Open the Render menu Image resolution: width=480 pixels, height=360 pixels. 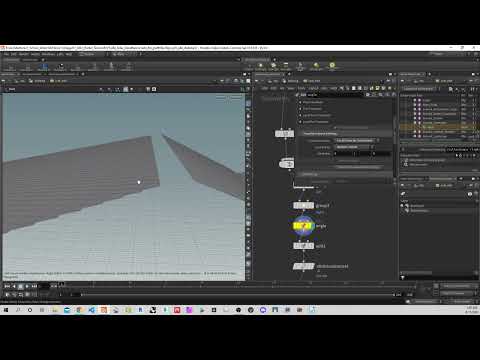tap(23, 54)
